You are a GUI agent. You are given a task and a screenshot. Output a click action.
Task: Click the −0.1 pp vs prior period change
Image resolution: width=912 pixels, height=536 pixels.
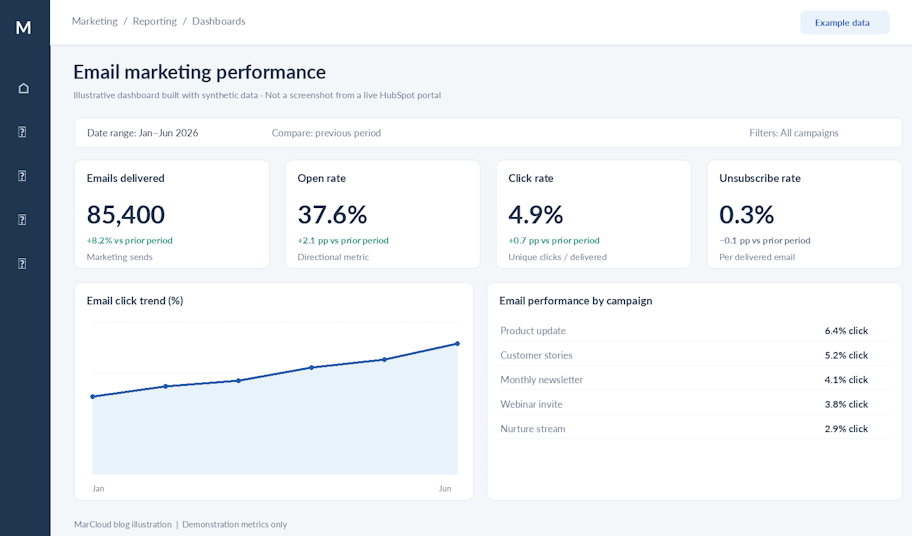tap(765, 241)
